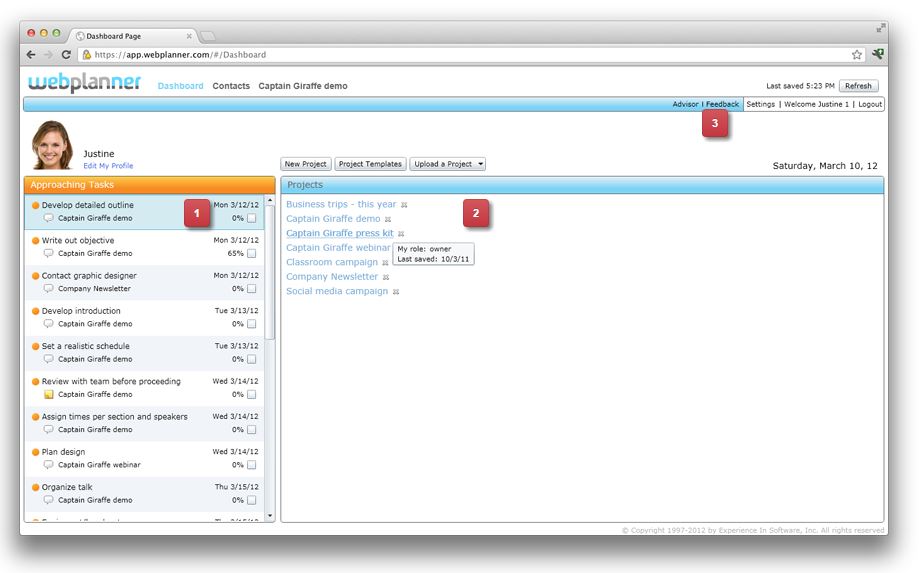Open comment bubble for Set a realistic schedule

(49, 359)
